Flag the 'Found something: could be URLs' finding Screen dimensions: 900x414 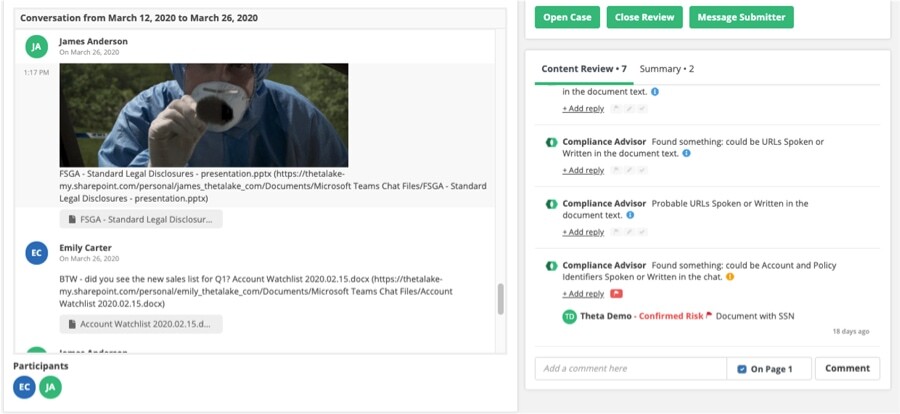[617, 171]
